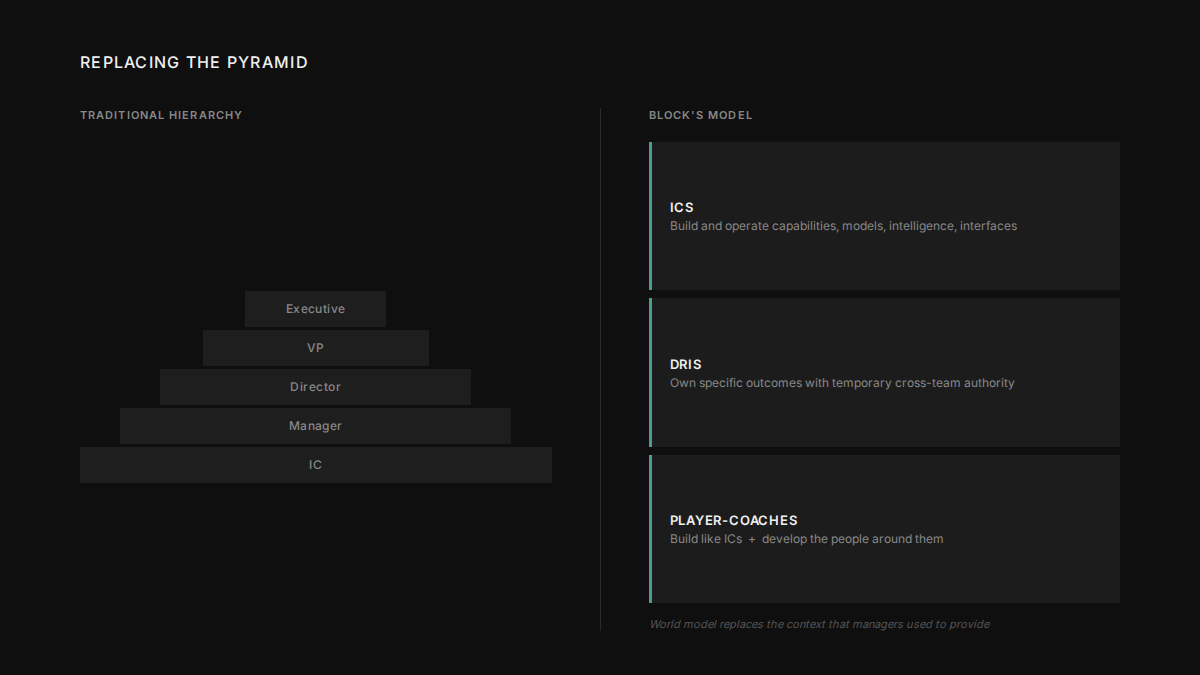Screen dimensions: 1200x675
Task: Select the italic "World model replaces" footnote
Action: coord(819,624)
